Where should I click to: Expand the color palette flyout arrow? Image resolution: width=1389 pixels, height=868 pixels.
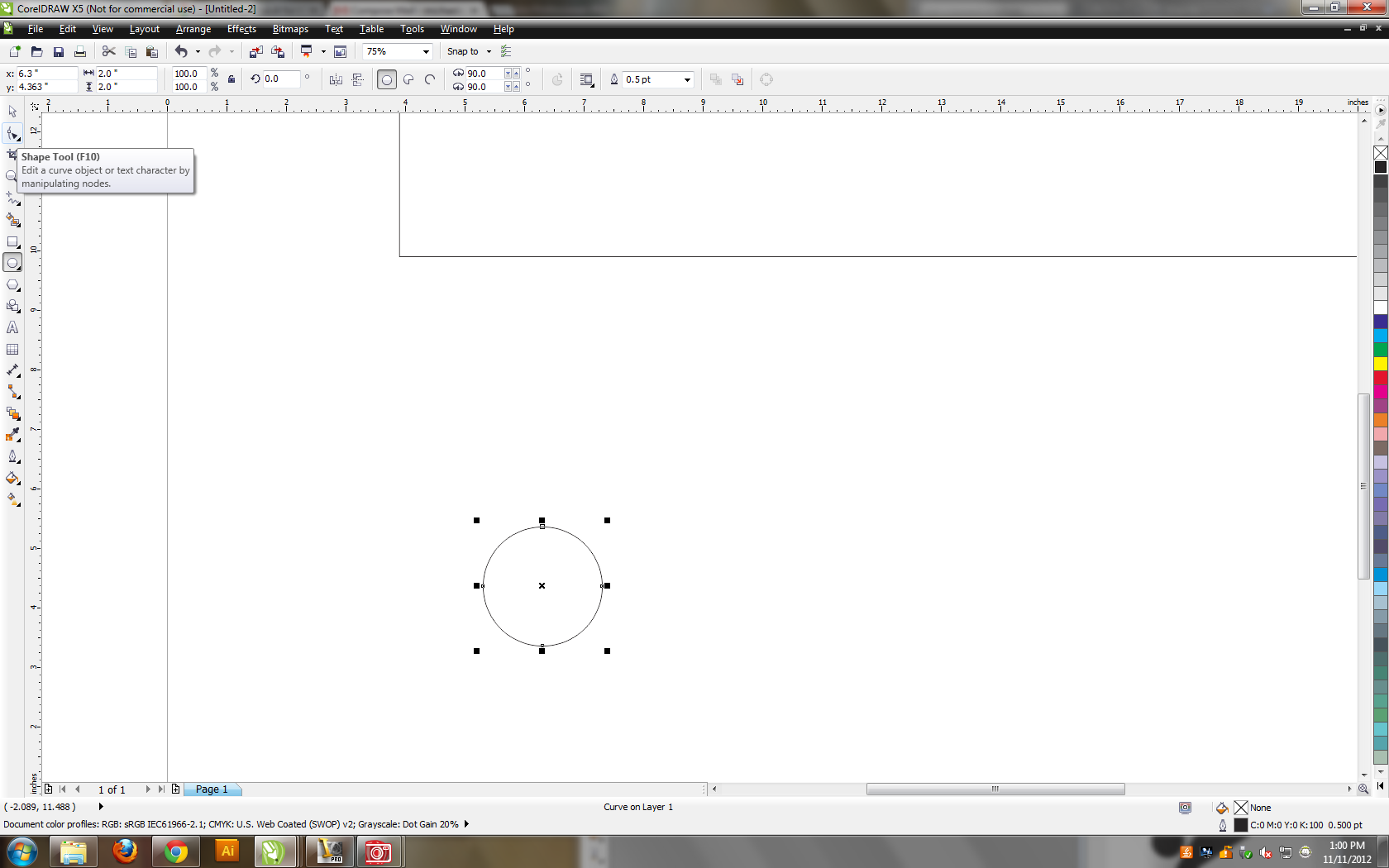[x=1381, y=110]
